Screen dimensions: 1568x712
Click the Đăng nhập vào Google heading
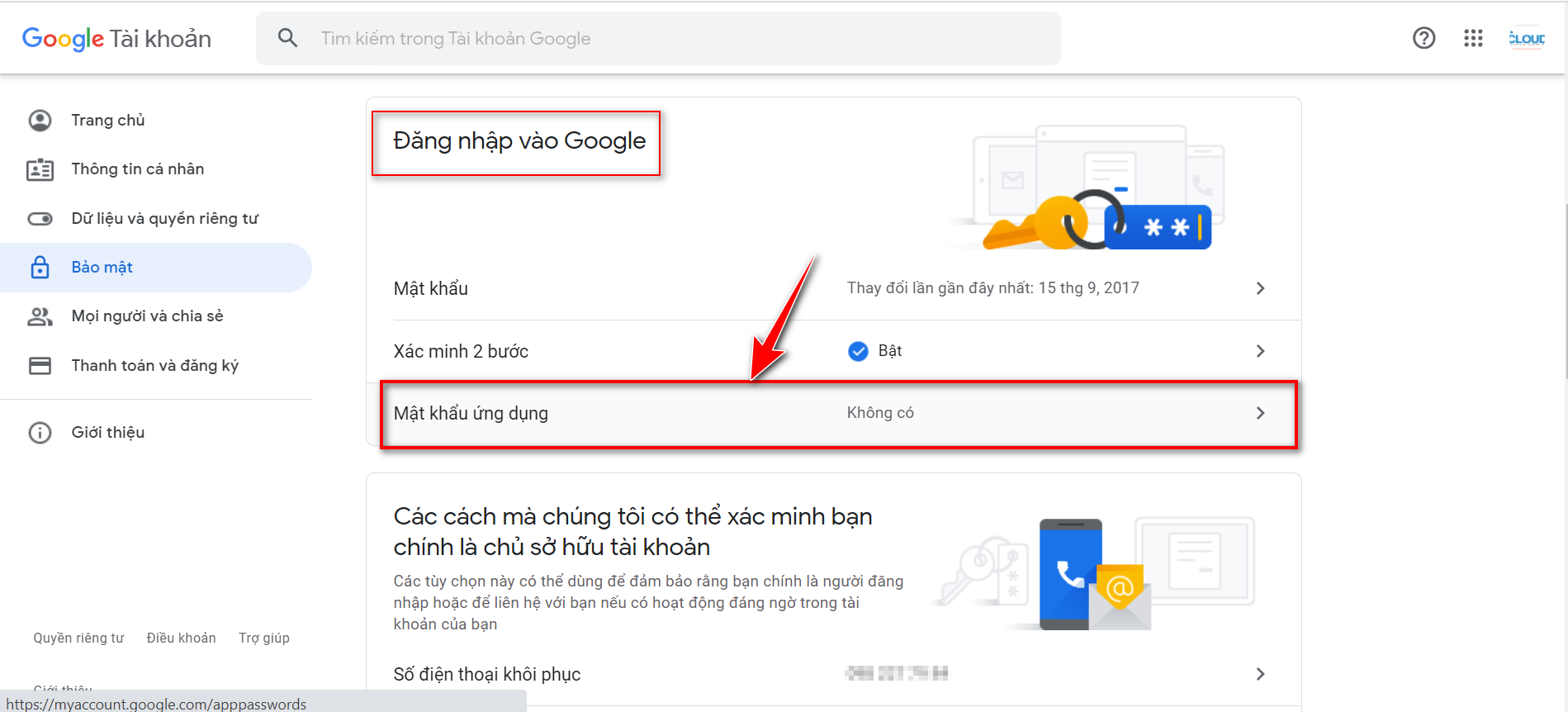519,141
